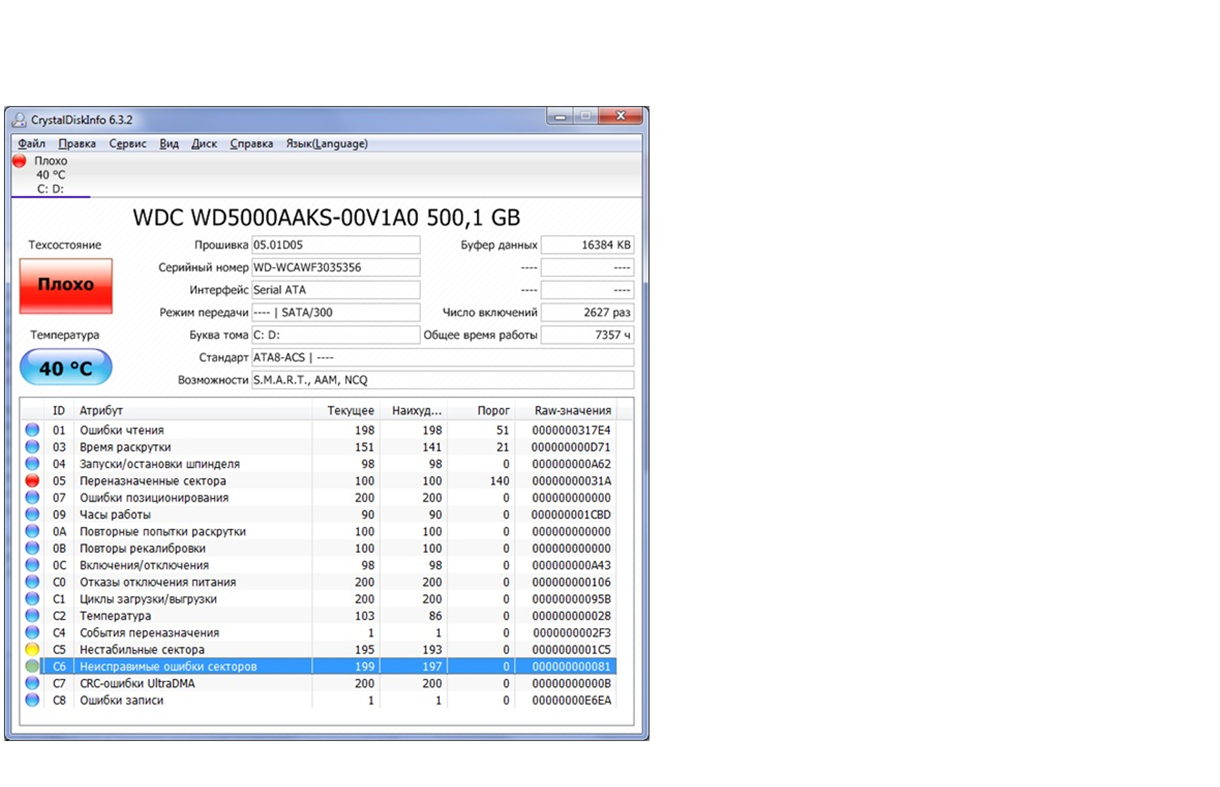Click the Raw-значения column header
Image resolution: width=1220 pixels, height=787 pixels.
[x=566, y=411]
